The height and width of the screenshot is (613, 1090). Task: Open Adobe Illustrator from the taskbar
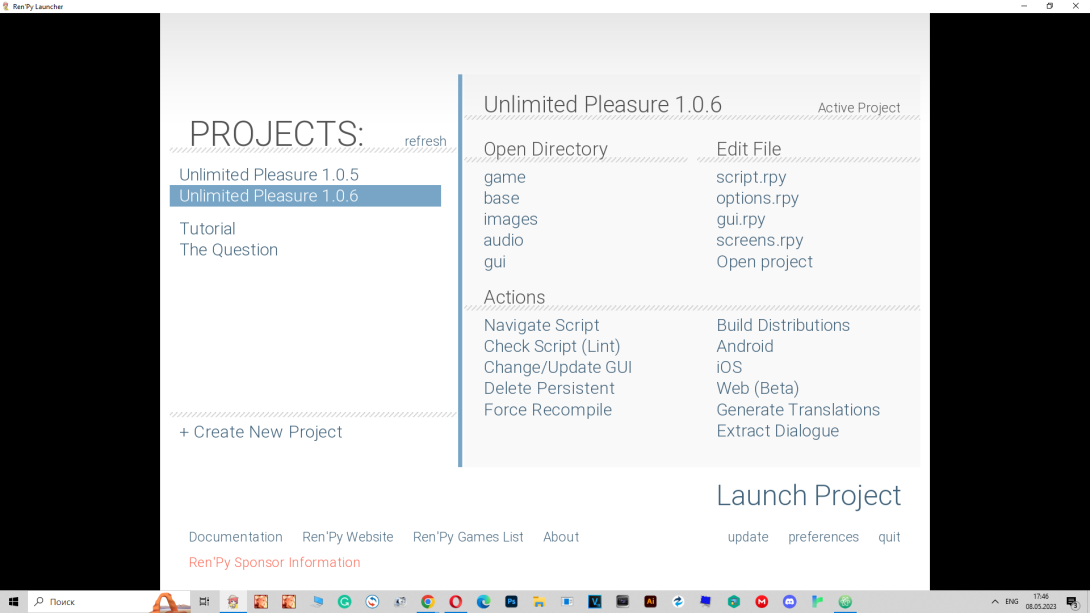(x=650, y=602)
